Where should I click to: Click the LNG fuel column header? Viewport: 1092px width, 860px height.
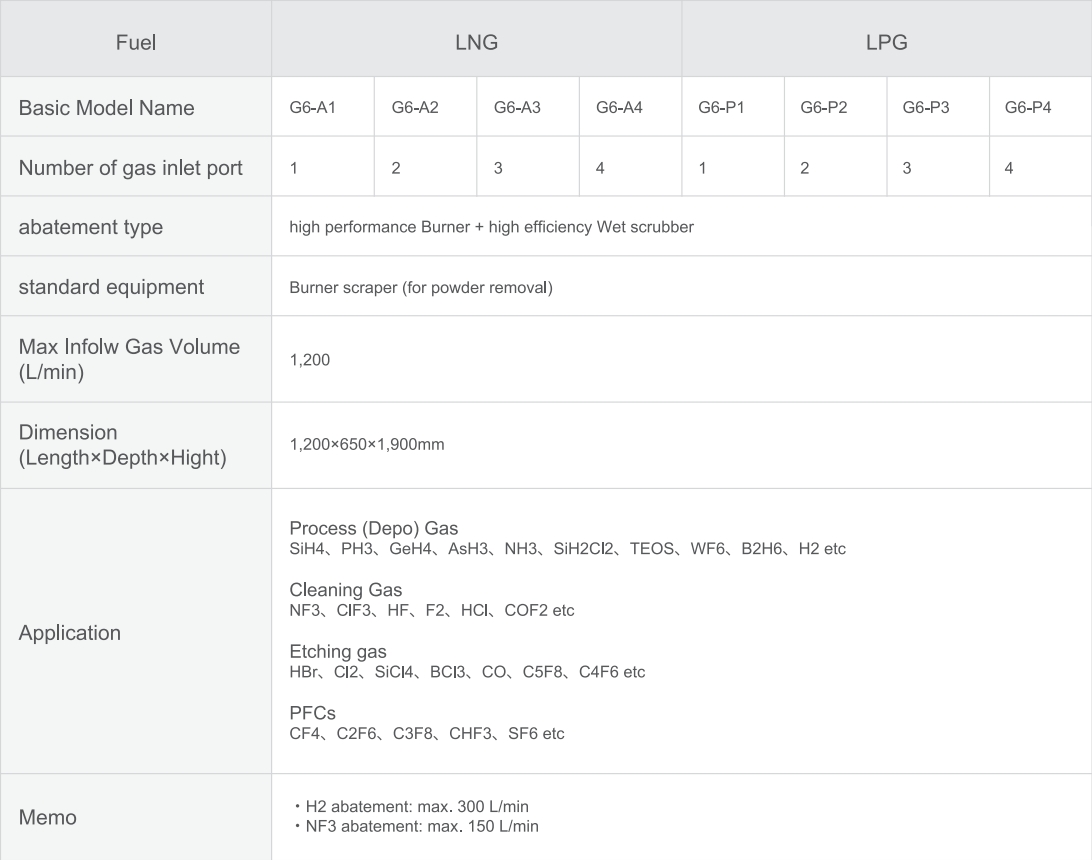pyautogui.click(x=476, y=38)
